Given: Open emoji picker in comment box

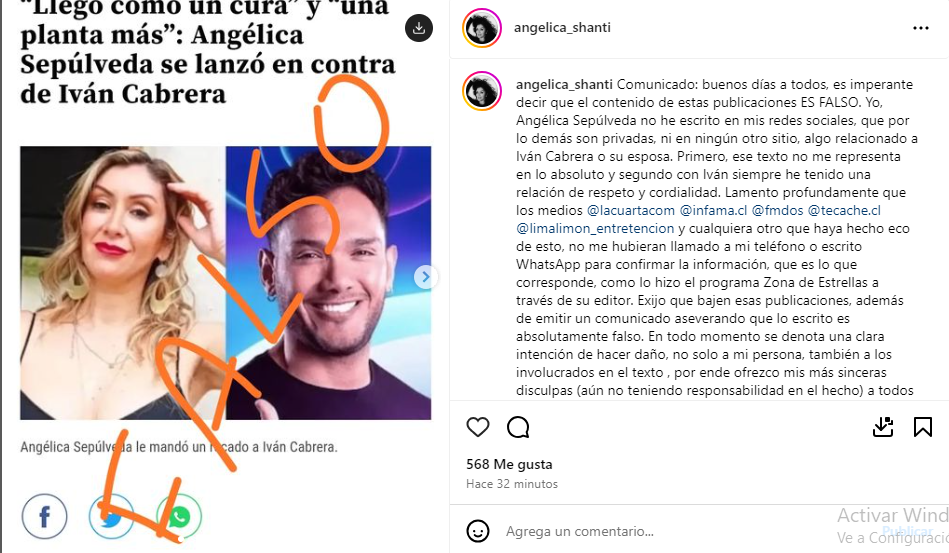Looking at the screenshot, I should [x=478, y=531].
